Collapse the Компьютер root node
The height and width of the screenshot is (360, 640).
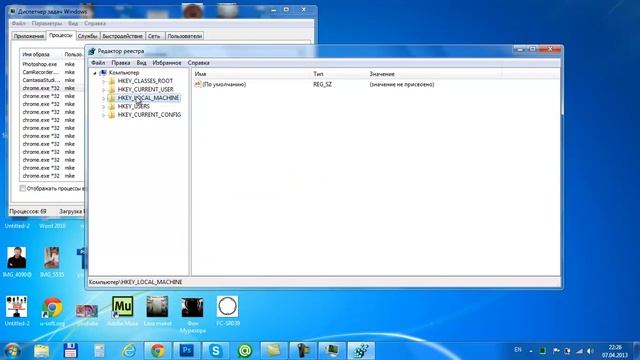(95, 73)
